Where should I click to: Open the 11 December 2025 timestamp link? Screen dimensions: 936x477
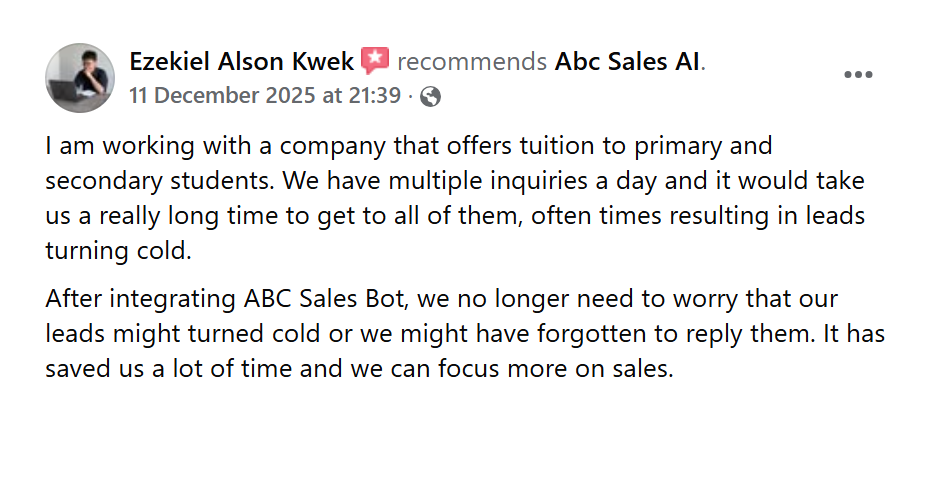(x=265, y=96)
